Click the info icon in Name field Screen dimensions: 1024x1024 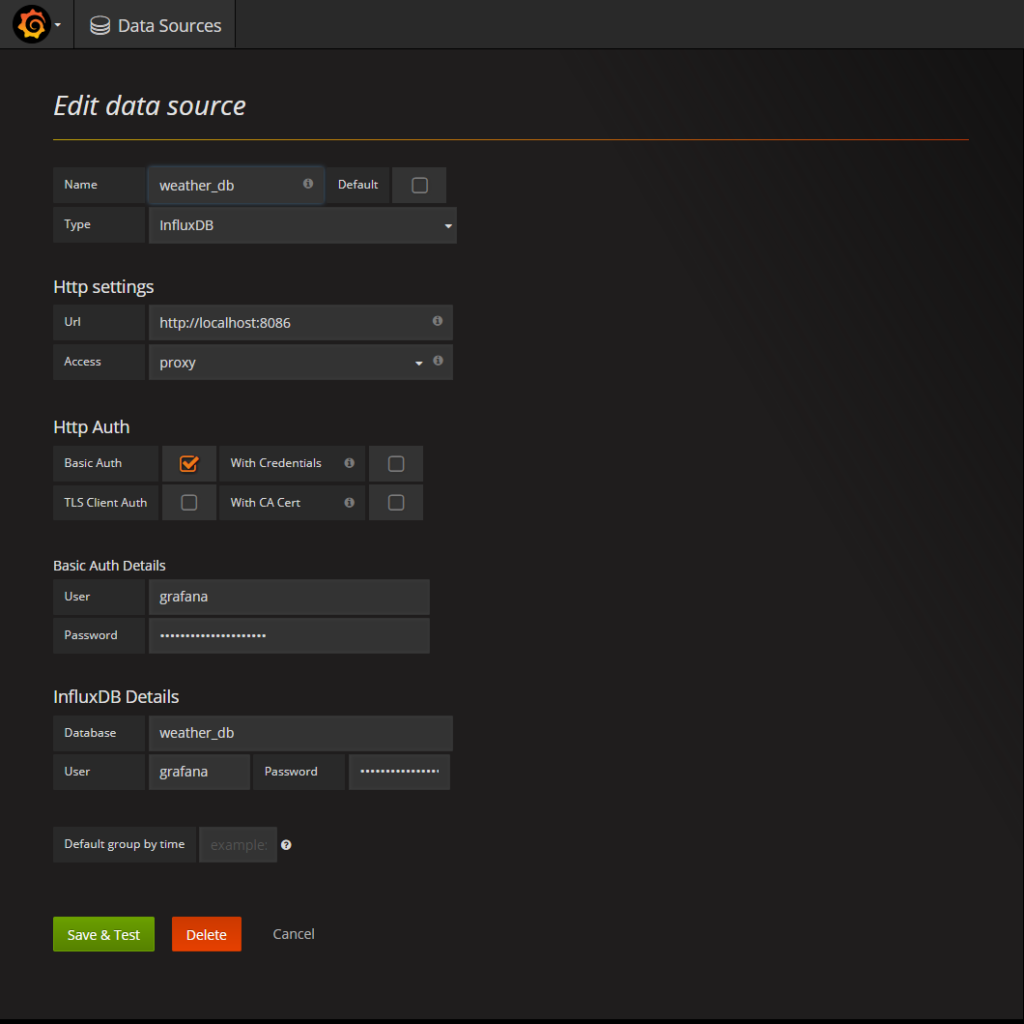point(308,184)
